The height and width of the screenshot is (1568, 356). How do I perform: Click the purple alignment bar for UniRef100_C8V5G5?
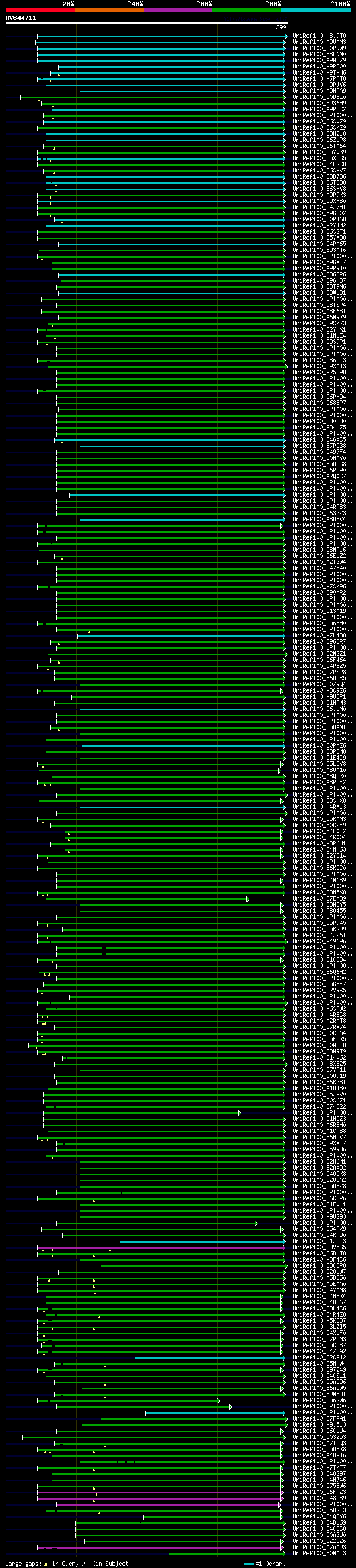[161, 1247]
